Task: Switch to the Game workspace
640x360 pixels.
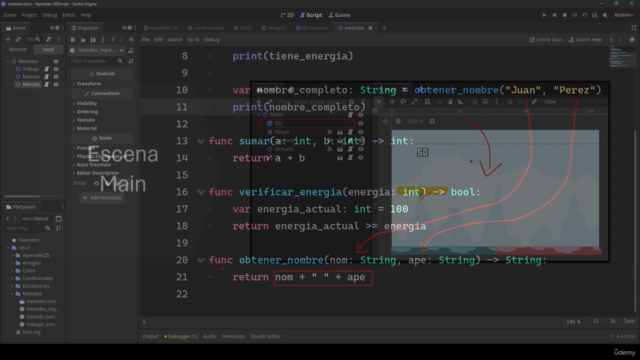Action: 340,15
